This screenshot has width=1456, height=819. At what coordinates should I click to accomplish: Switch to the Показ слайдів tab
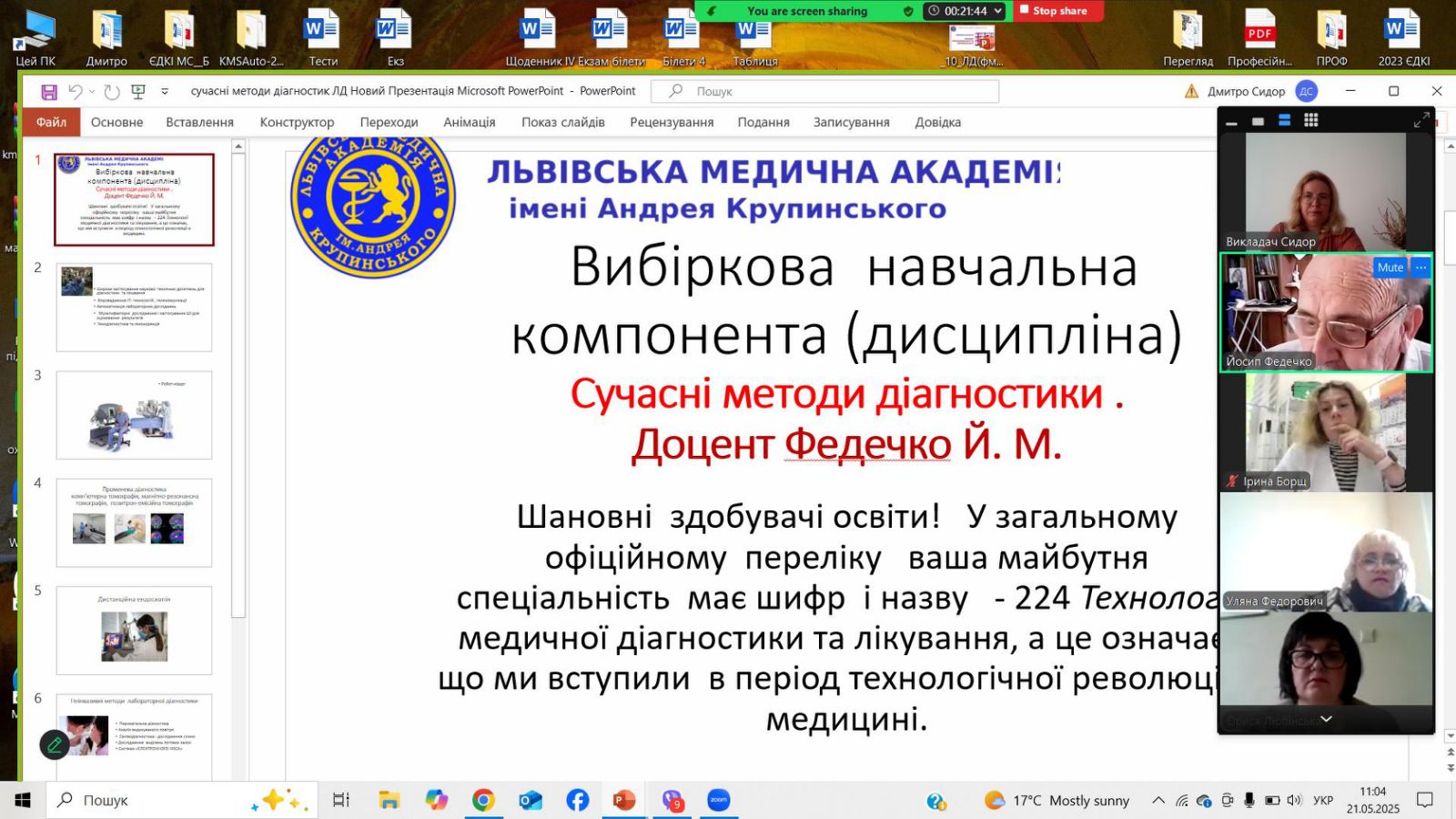click(x=562, y=122)
